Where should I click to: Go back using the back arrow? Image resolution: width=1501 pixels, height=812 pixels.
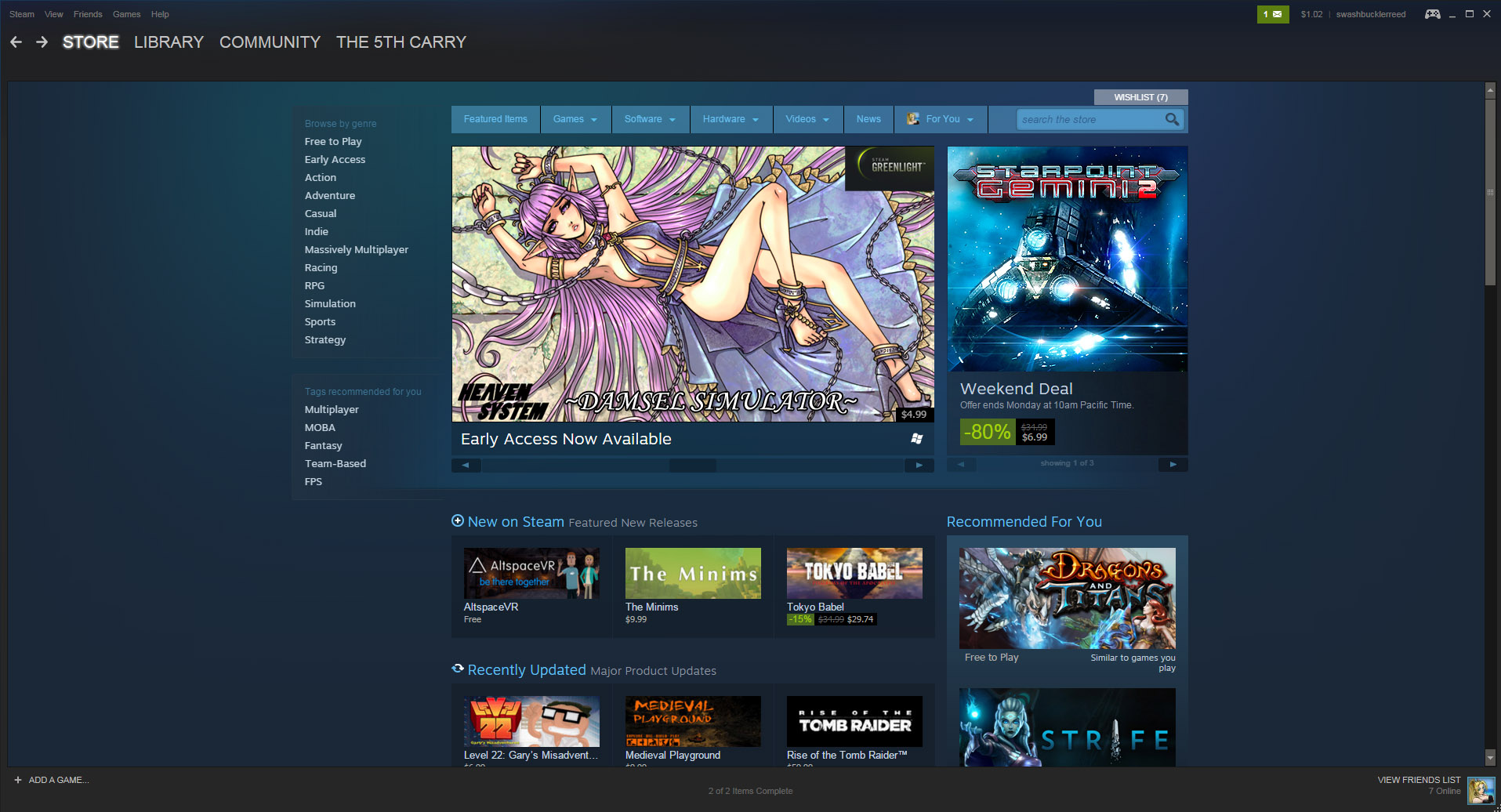click(x=16, y=42)
